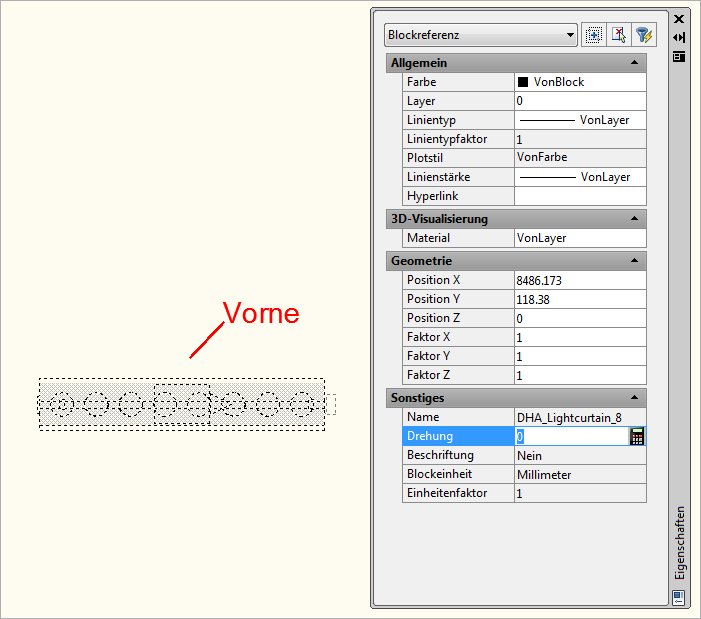Collapse the Allgemein section
This screenshot has width=701, height=619.
point(634,63)
